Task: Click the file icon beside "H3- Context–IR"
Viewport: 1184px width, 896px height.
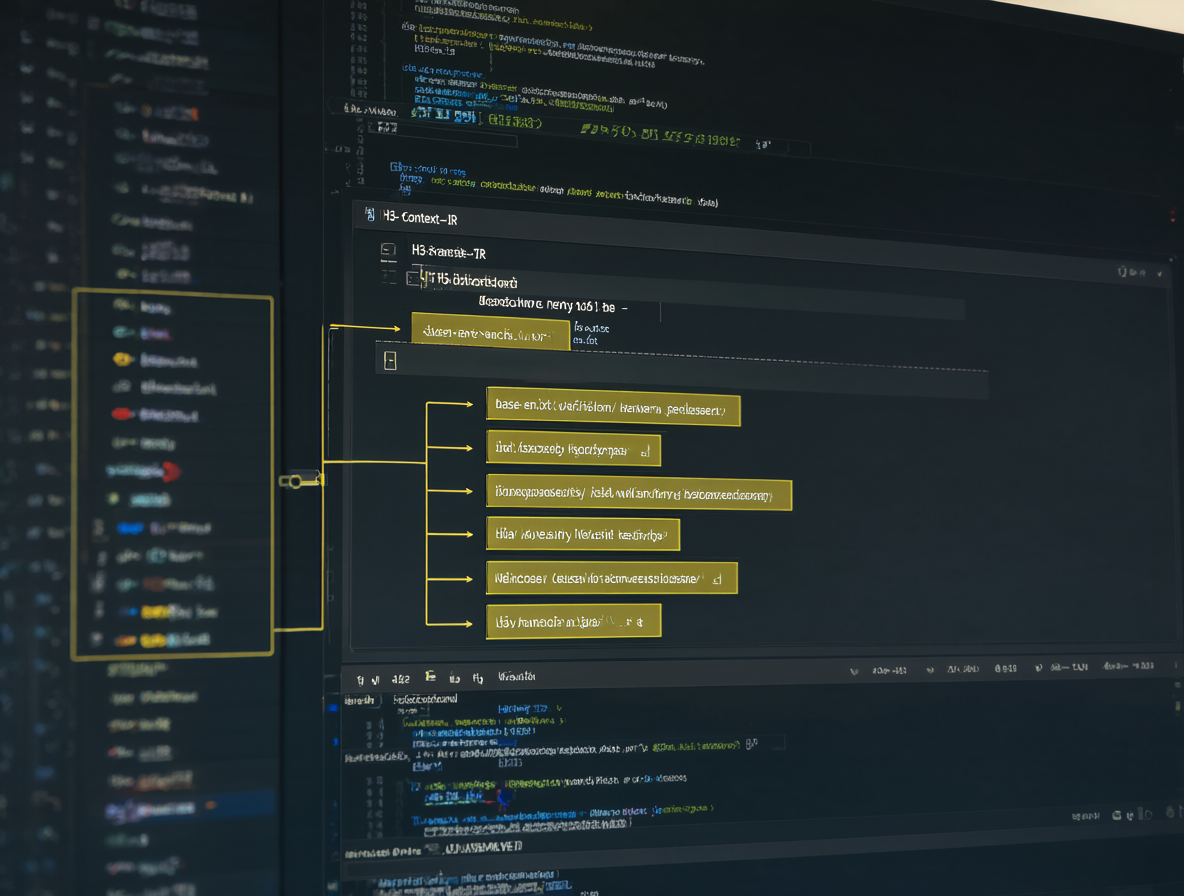Action: pos(369,215)
